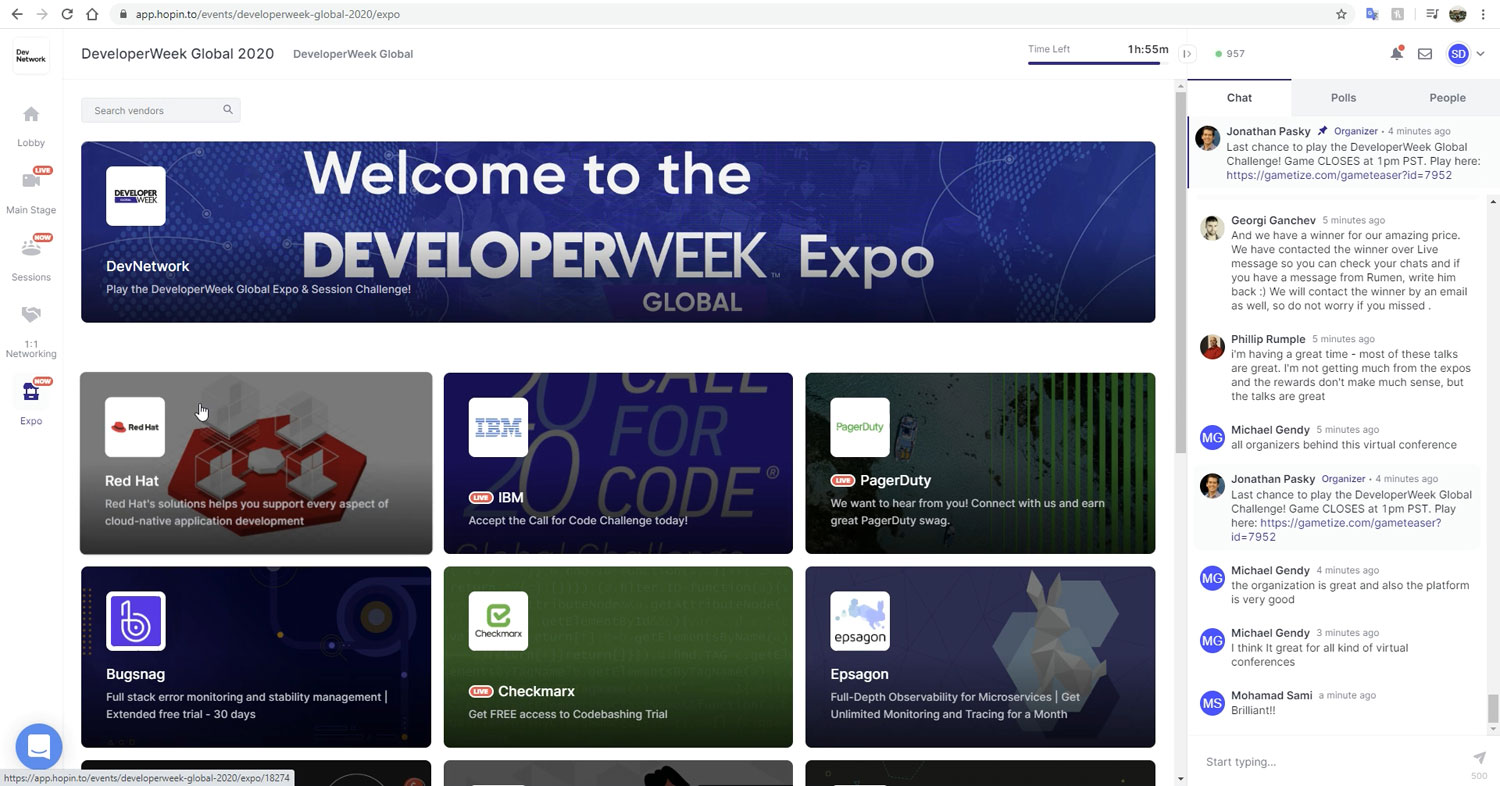The height and width of the screenshot is (786, 1500).
Task: Go to Main Stage in sidebar
Action: 31,192
